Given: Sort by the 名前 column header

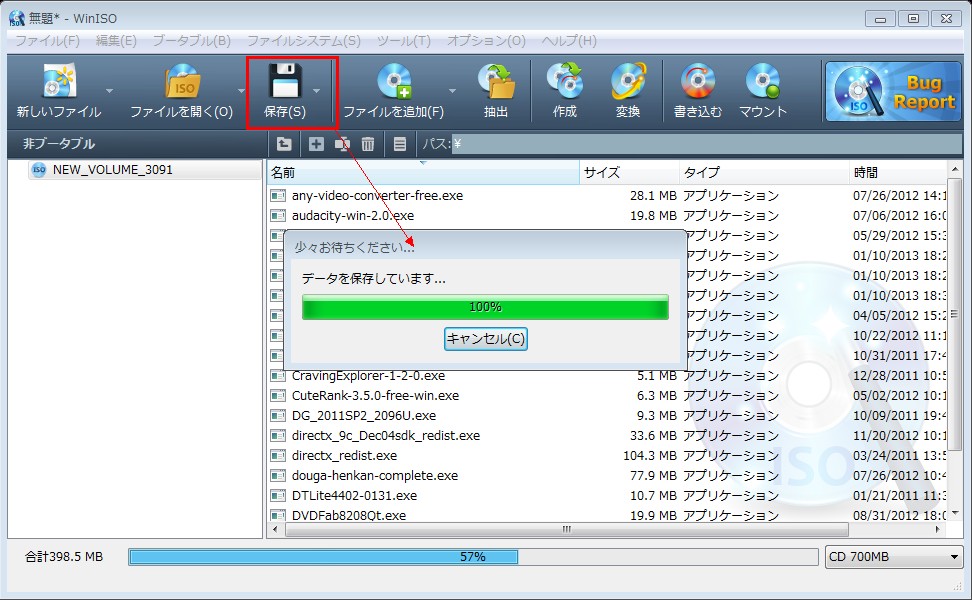Looking at the screenshot, I should [423, 172].
